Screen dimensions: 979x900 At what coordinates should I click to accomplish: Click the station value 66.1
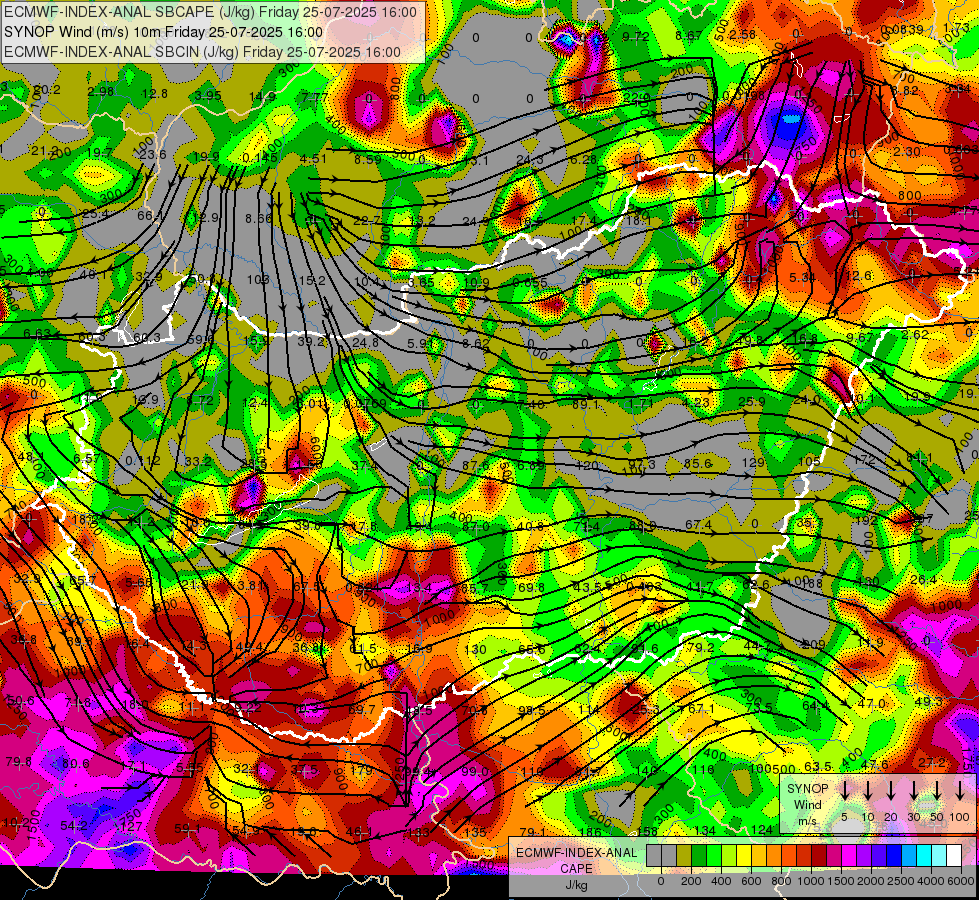pyautogui.click(x=150, y=216)
